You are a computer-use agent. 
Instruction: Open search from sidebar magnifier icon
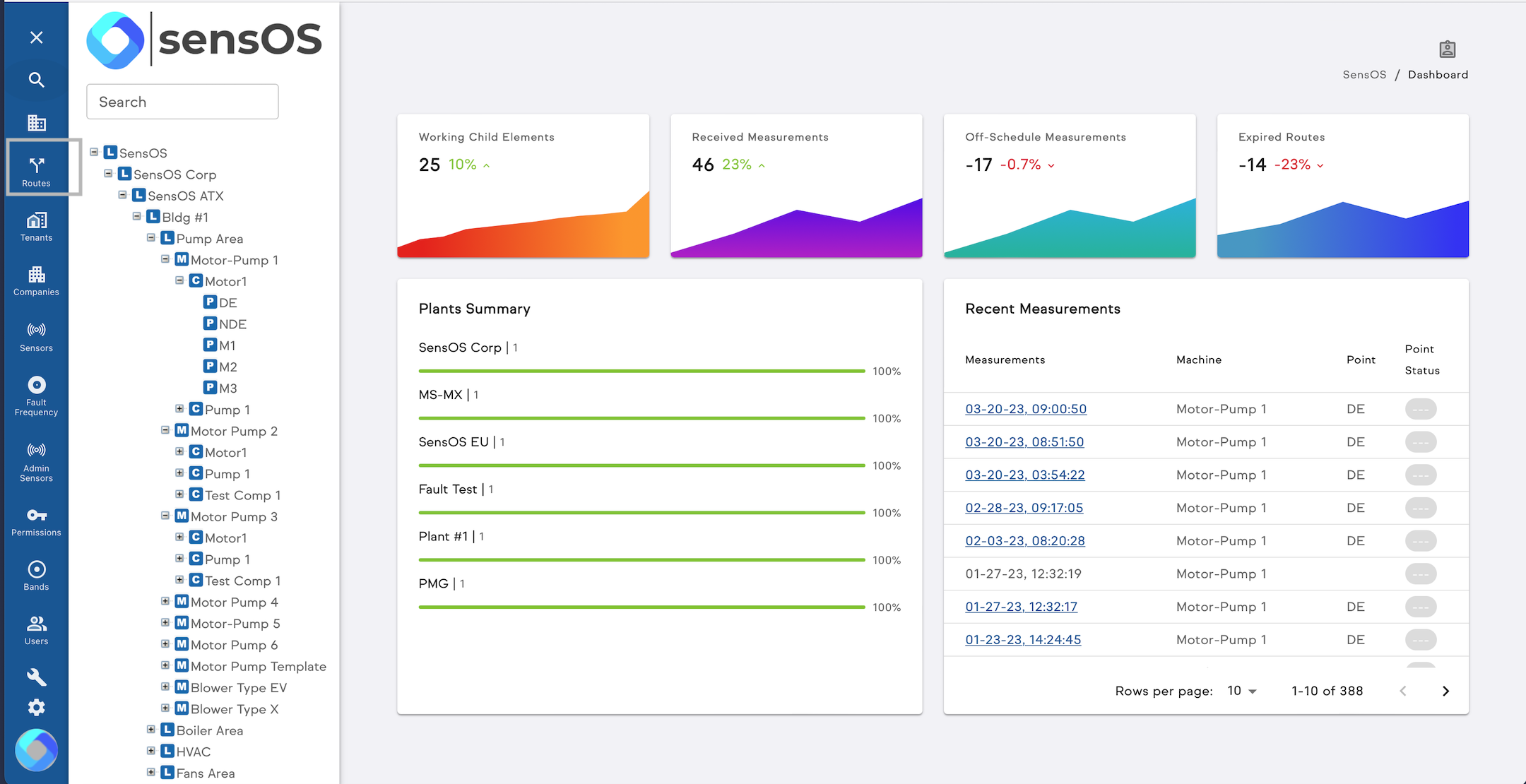click(x=37, y=80)
